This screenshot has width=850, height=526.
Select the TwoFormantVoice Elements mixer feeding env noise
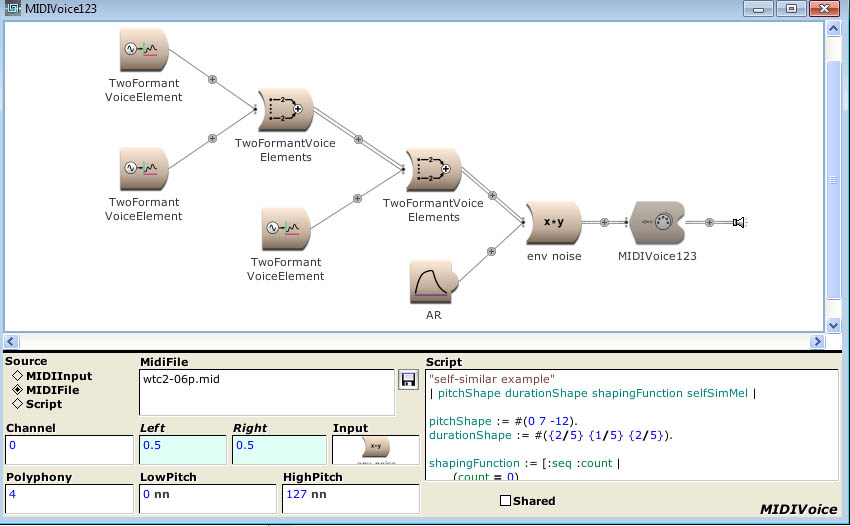434,170
